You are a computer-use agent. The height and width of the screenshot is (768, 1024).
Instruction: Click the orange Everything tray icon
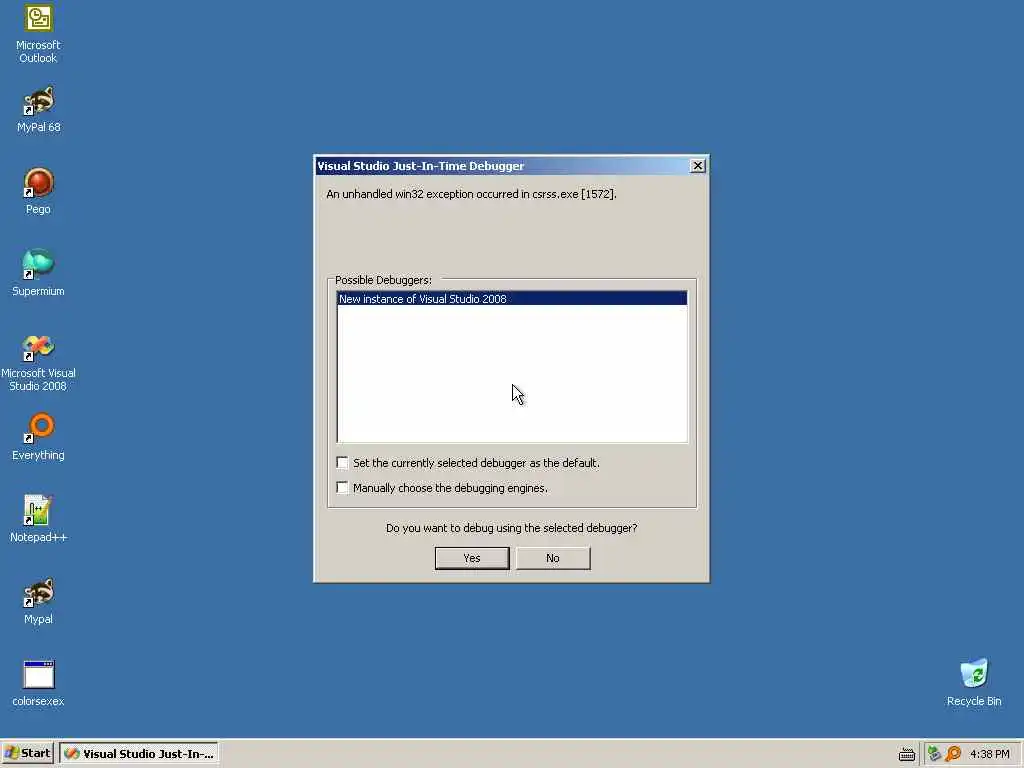point(953,754)
